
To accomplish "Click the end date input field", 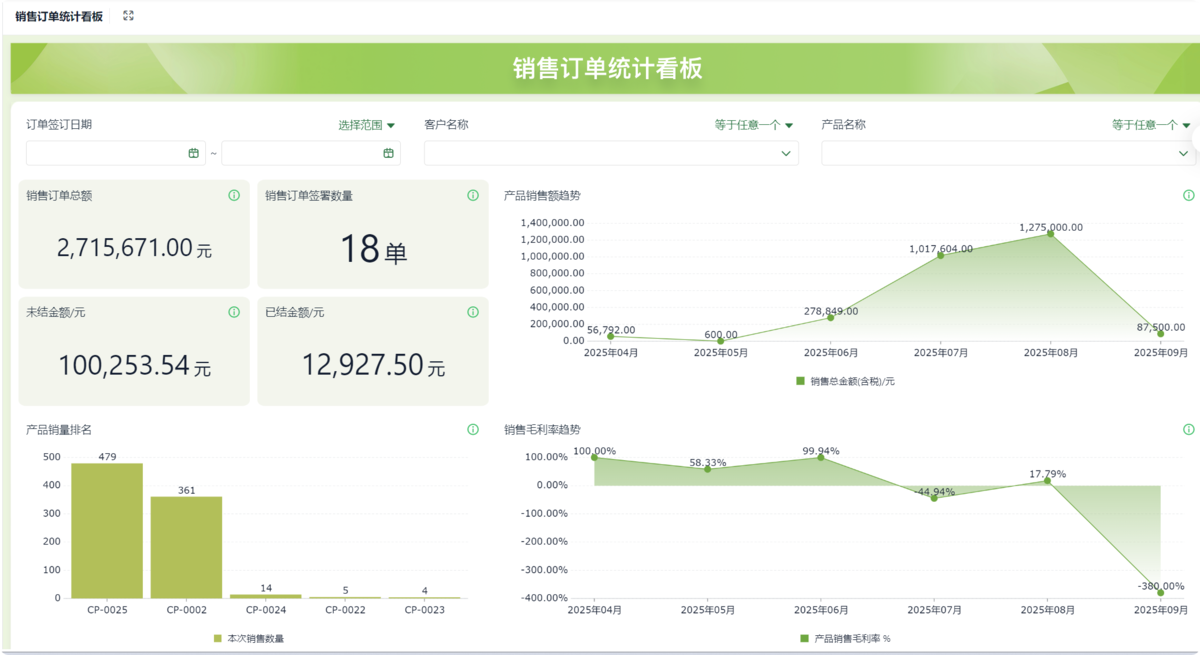I will pyautogui.click(x=310, y=153).
